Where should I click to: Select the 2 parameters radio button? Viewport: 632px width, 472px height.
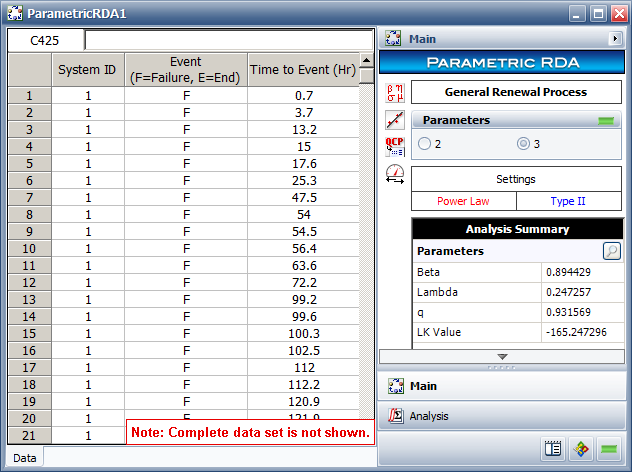pos(425,144)
